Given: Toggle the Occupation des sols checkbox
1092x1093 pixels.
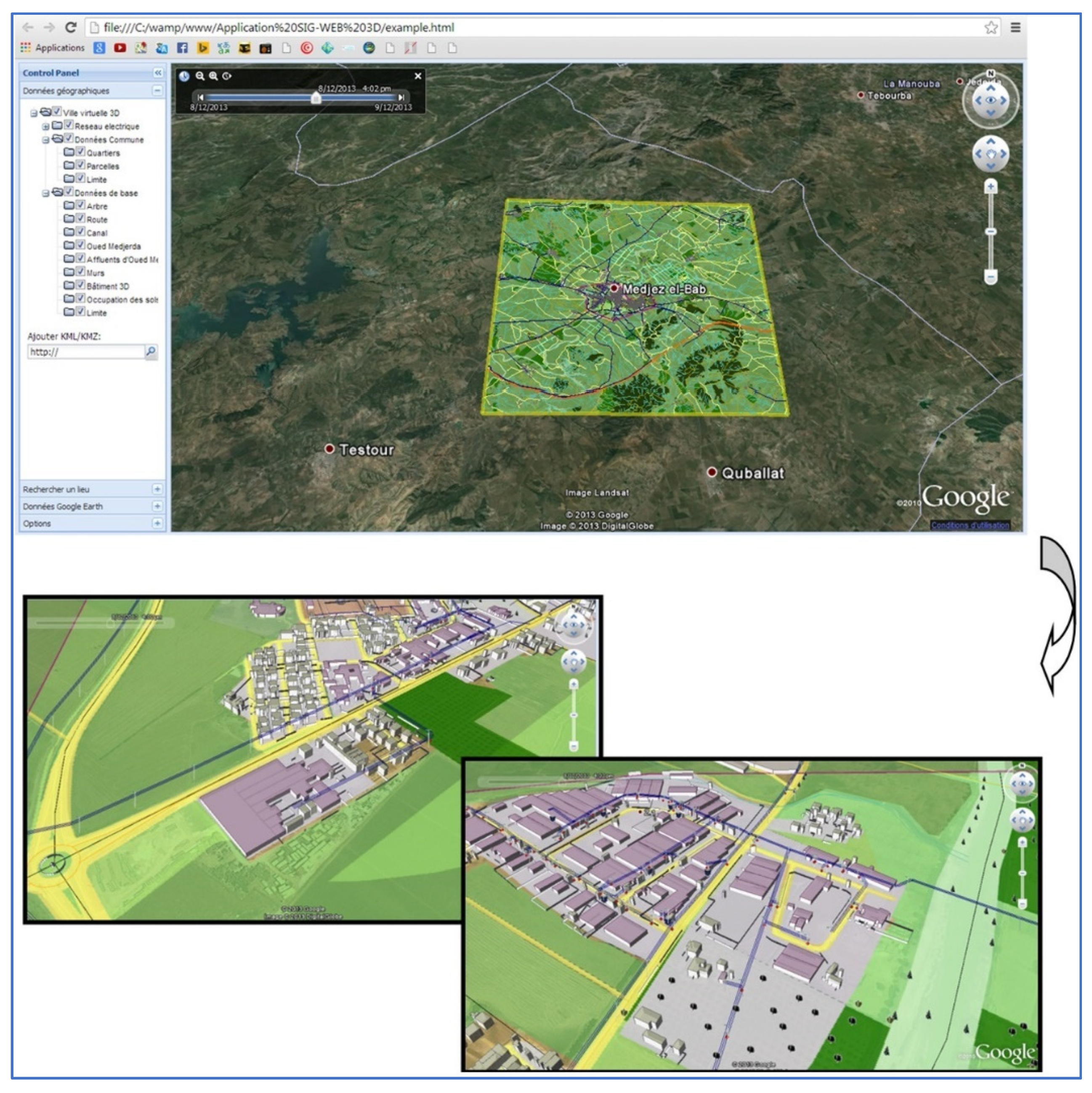Looking at the screenshot, I should click(x=80, y=298).
